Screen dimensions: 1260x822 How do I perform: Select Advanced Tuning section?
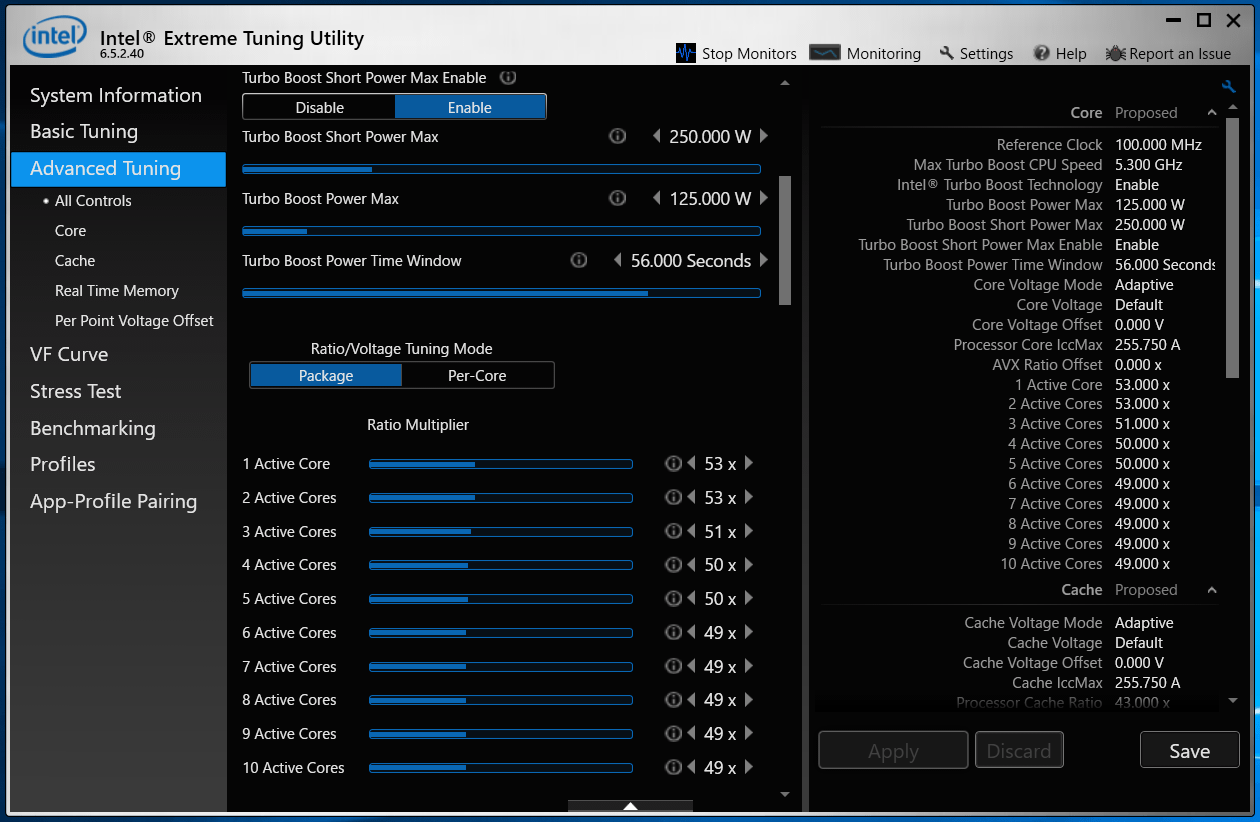coord(118,168)
